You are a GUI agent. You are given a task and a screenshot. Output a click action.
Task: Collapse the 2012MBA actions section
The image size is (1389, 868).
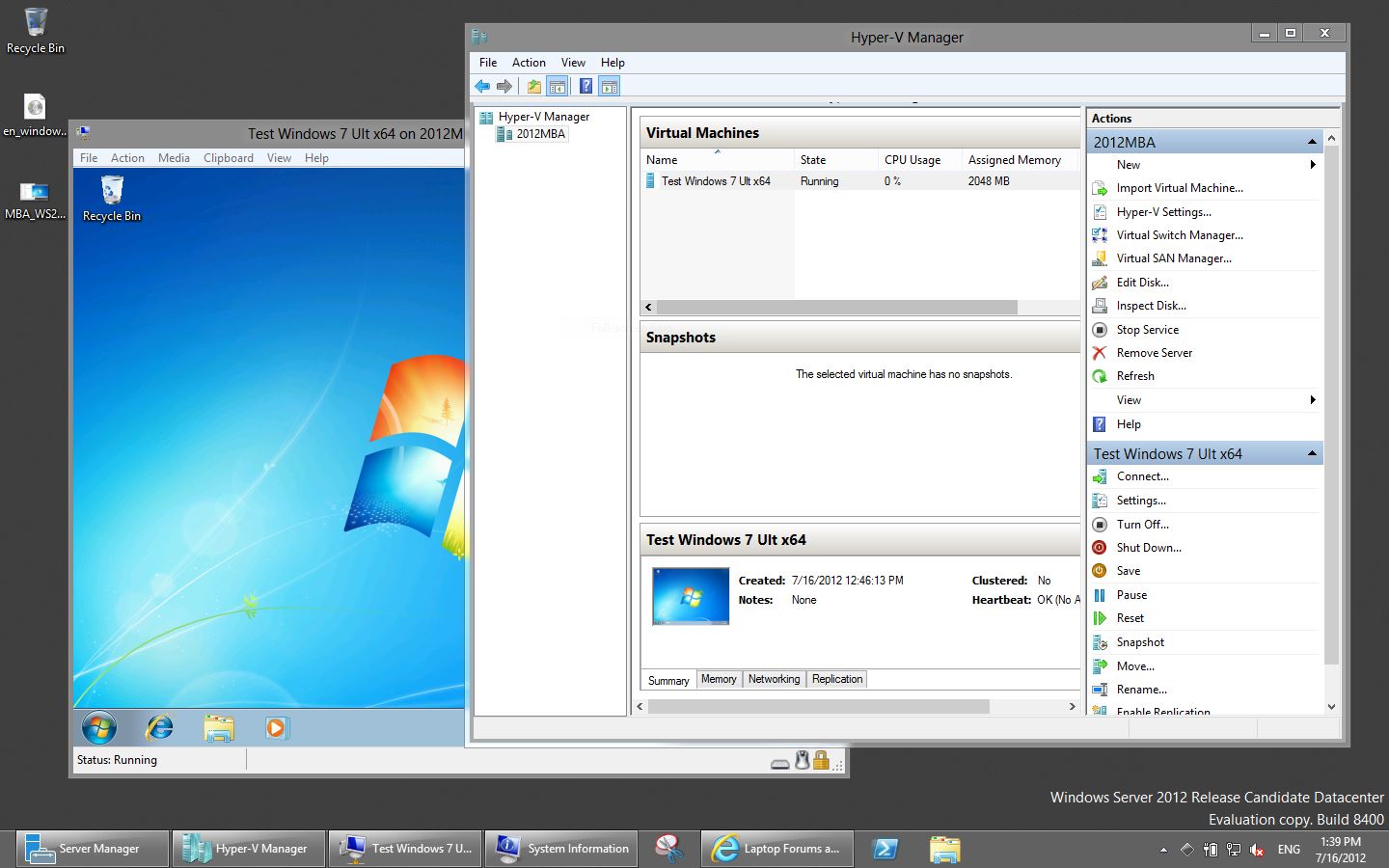[1312, 142]
